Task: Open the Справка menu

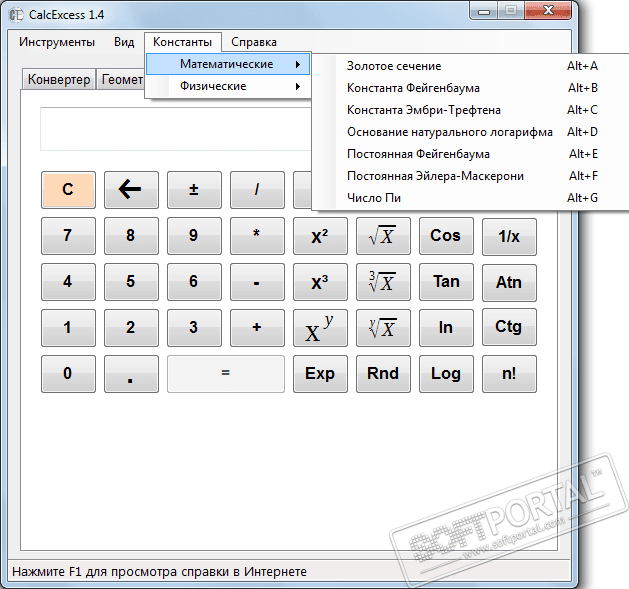Action: pyautogui.click(x=254, y=42)
